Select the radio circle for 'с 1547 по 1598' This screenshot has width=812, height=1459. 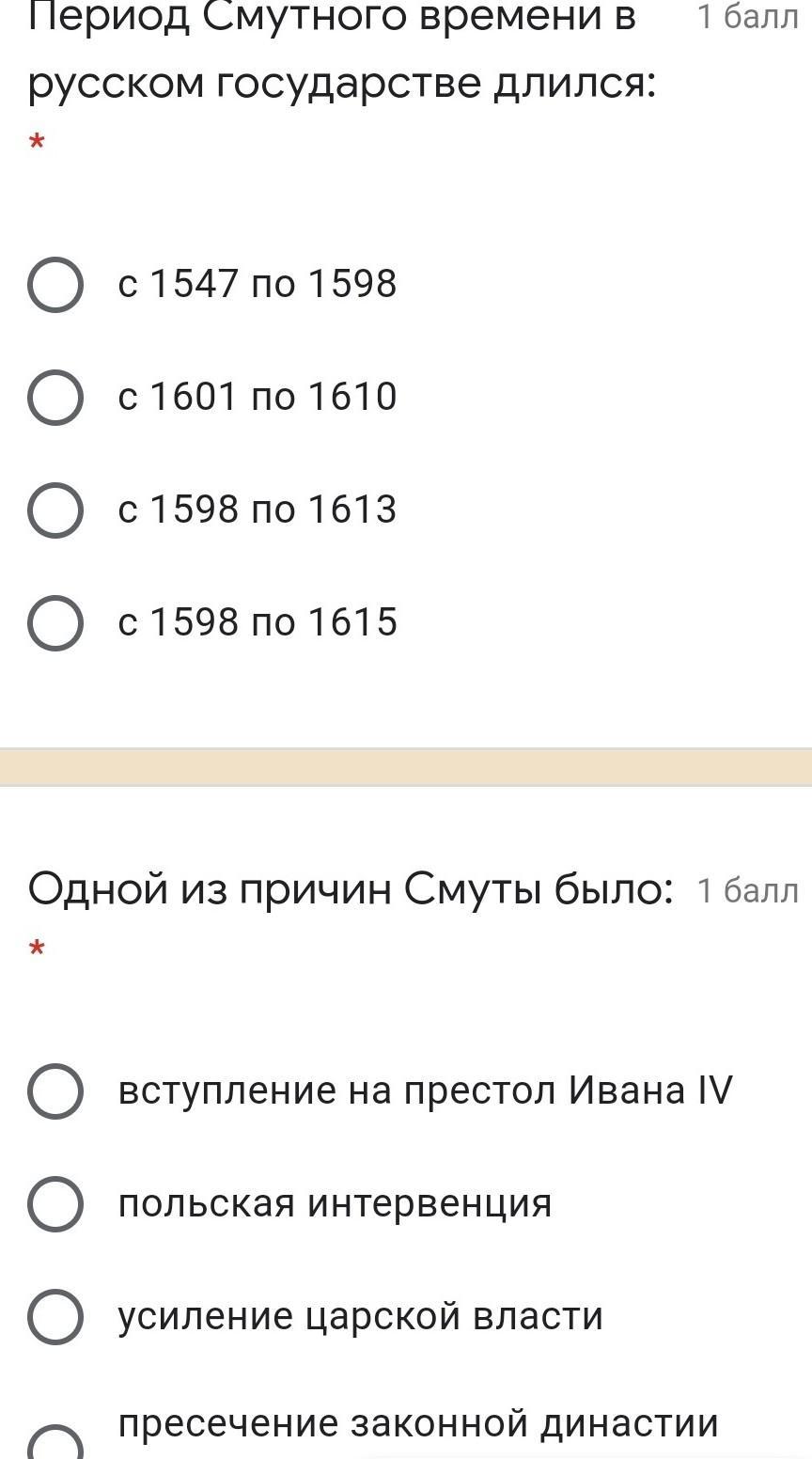(55, 284)
